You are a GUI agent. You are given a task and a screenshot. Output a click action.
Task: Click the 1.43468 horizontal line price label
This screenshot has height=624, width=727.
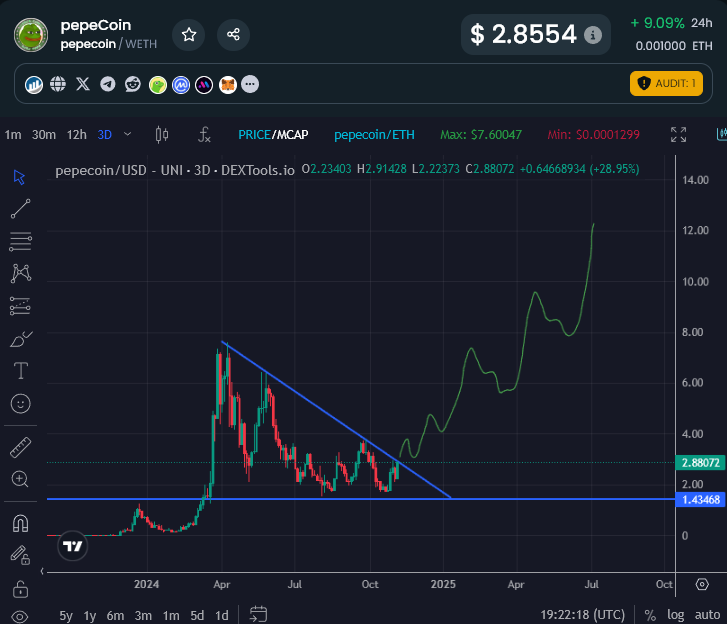coord(701,499)
